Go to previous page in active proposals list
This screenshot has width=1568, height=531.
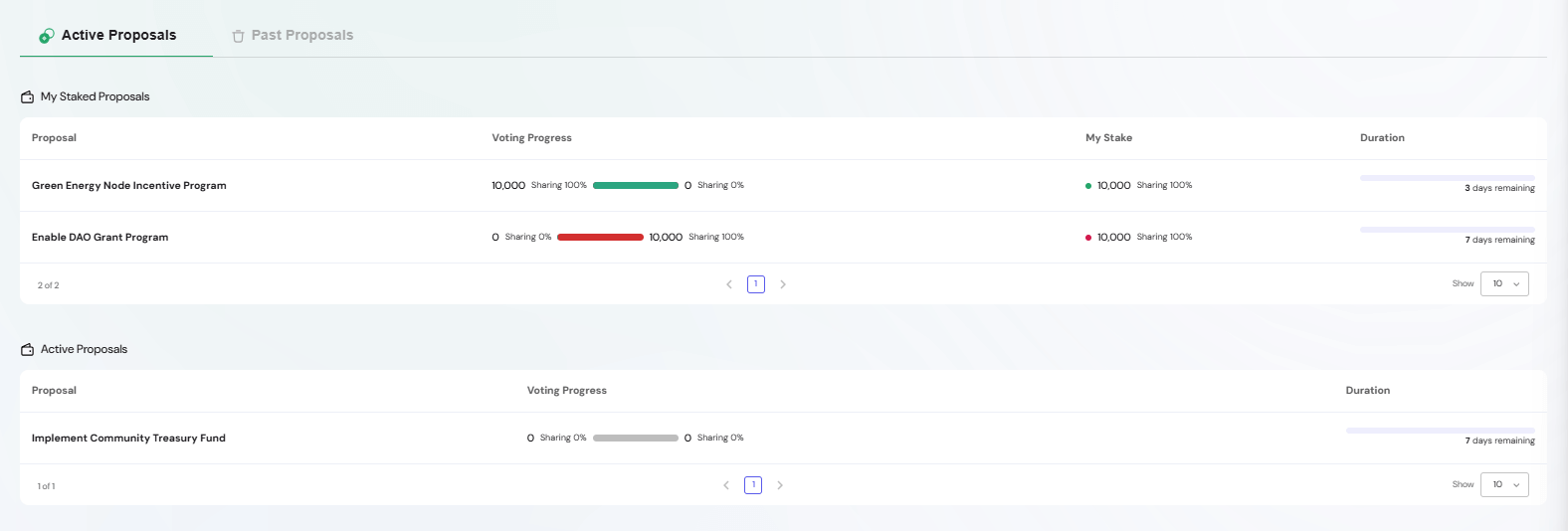[x=726, y=485]
